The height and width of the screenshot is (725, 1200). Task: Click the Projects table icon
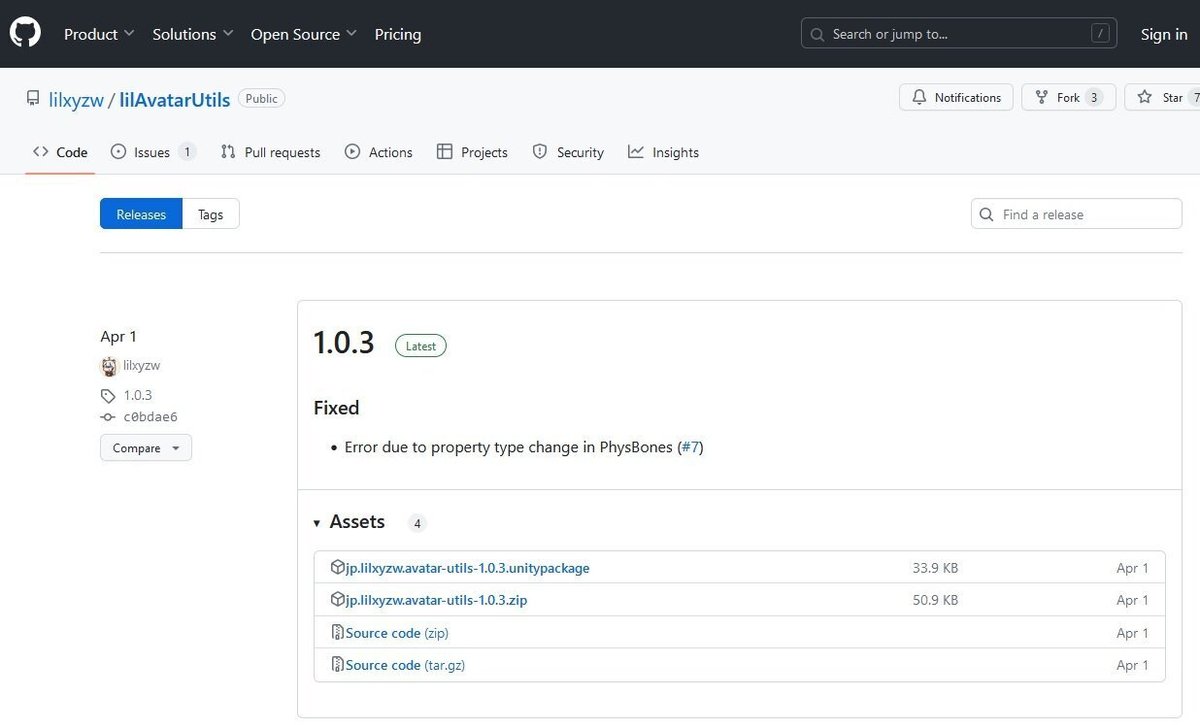[445, 152]
